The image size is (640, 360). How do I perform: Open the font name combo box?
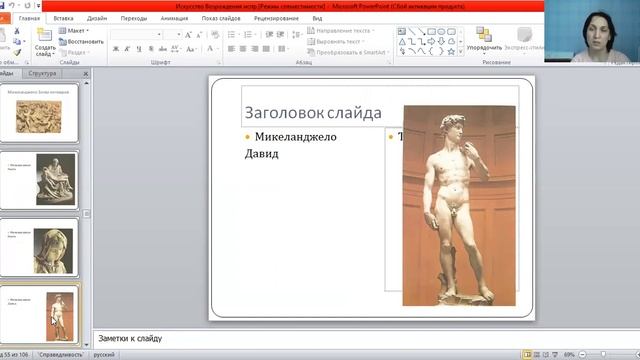click(136, 35)
